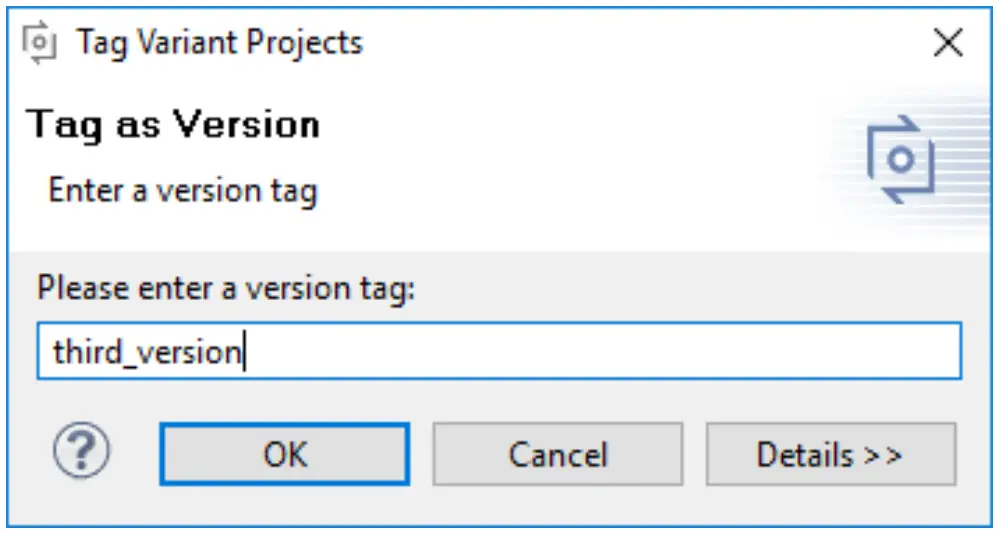Click the "Enter a version tag" subtitle
998x533 pixels.
coord(182,190)
